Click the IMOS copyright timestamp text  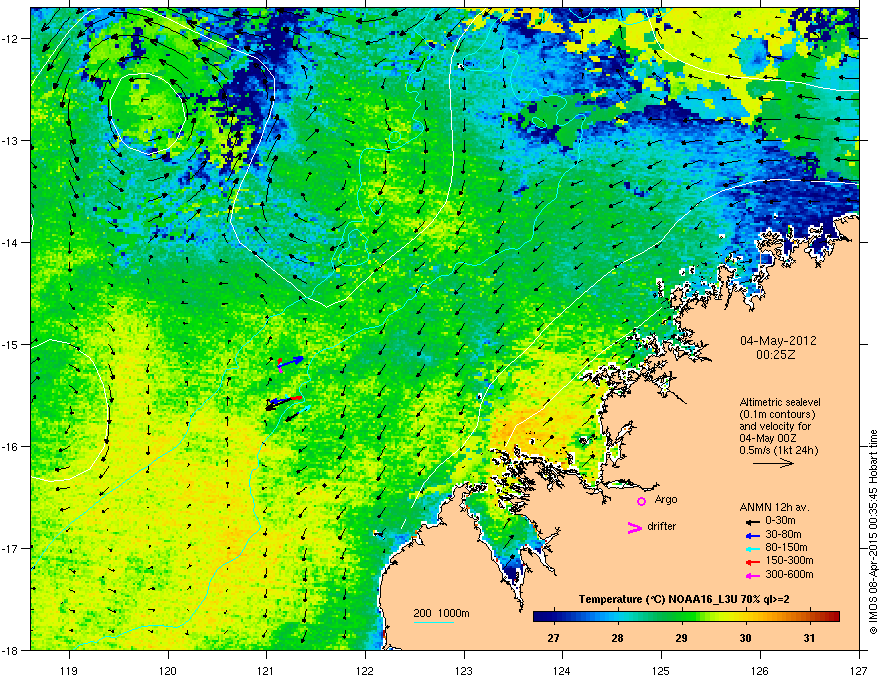coord(873,532)
